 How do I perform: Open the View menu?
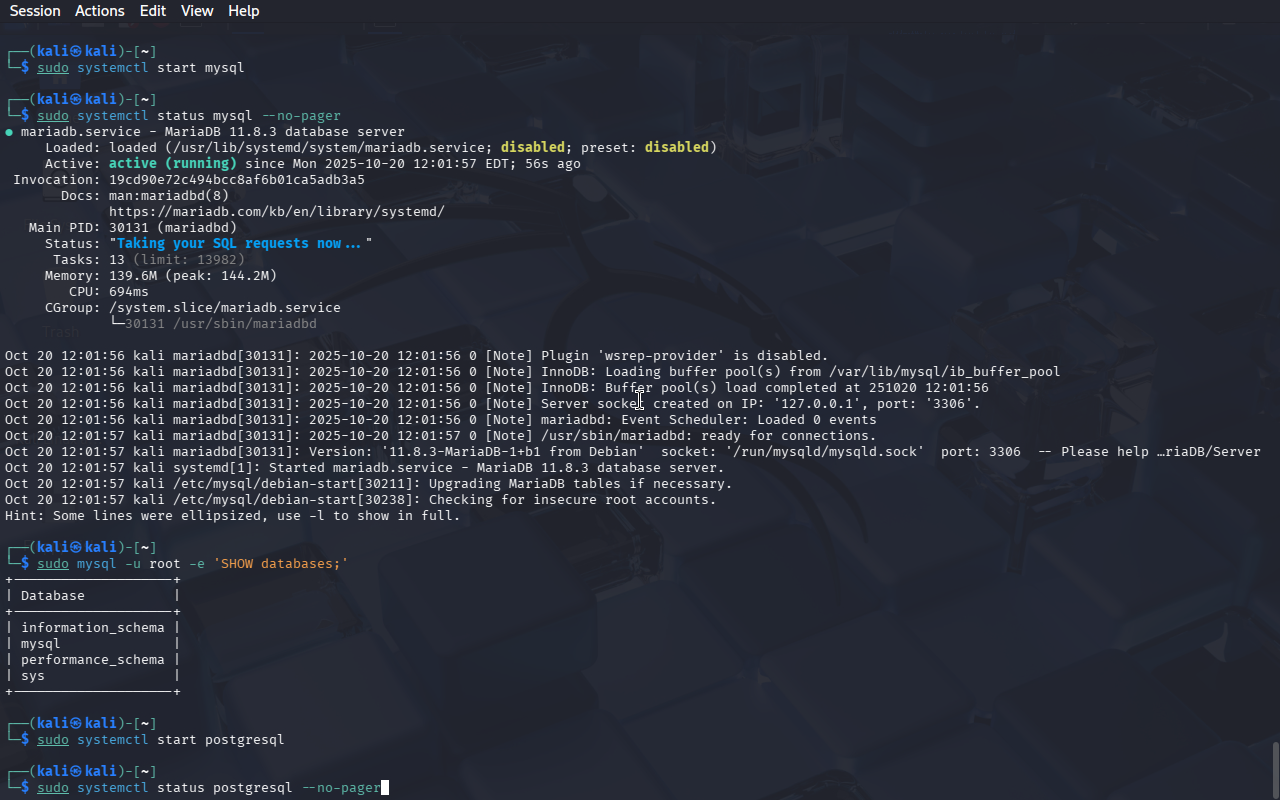point(197,11)
